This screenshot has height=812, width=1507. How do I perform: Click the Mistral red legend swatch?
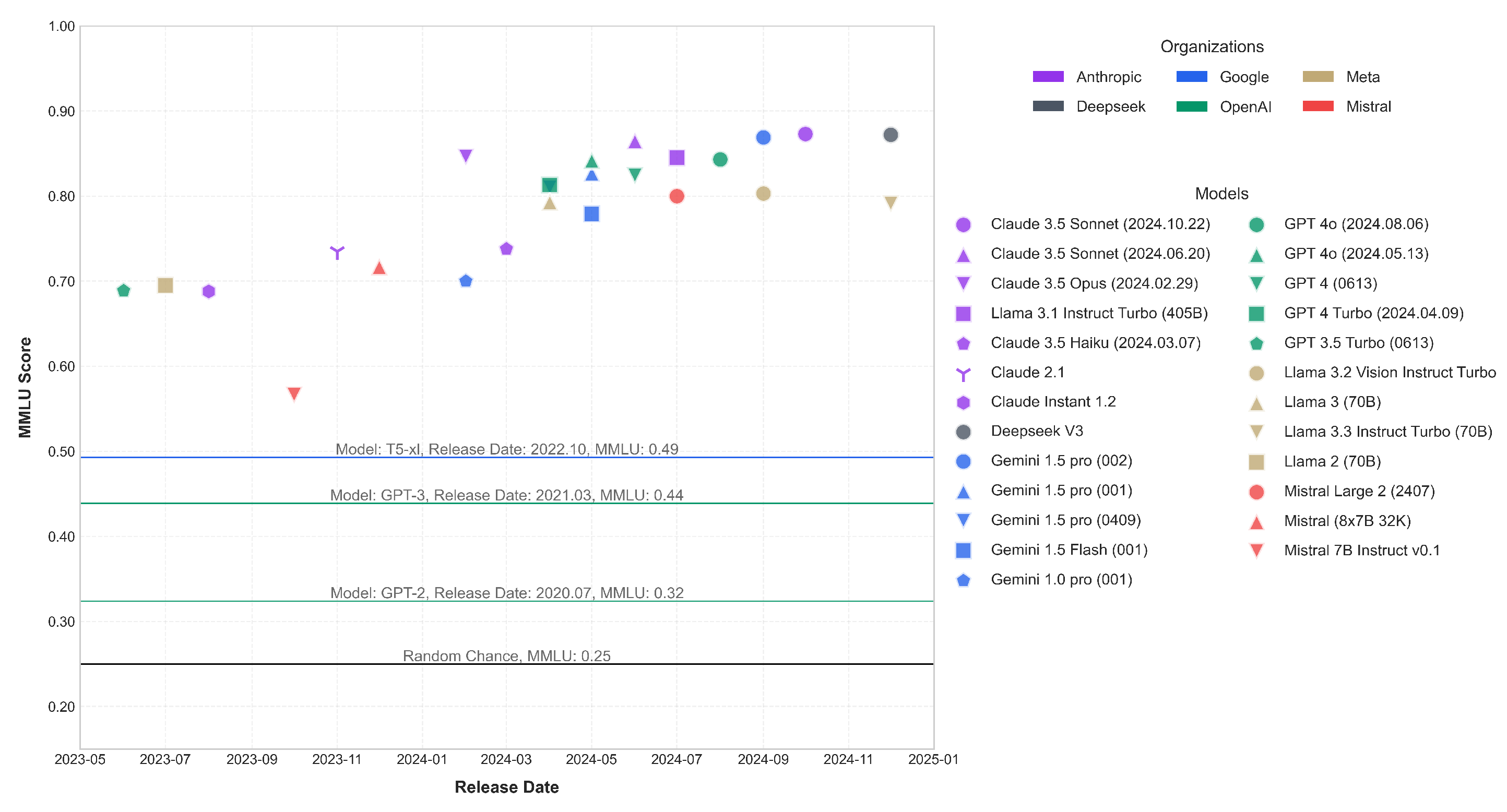click(x=1318, y=106)
